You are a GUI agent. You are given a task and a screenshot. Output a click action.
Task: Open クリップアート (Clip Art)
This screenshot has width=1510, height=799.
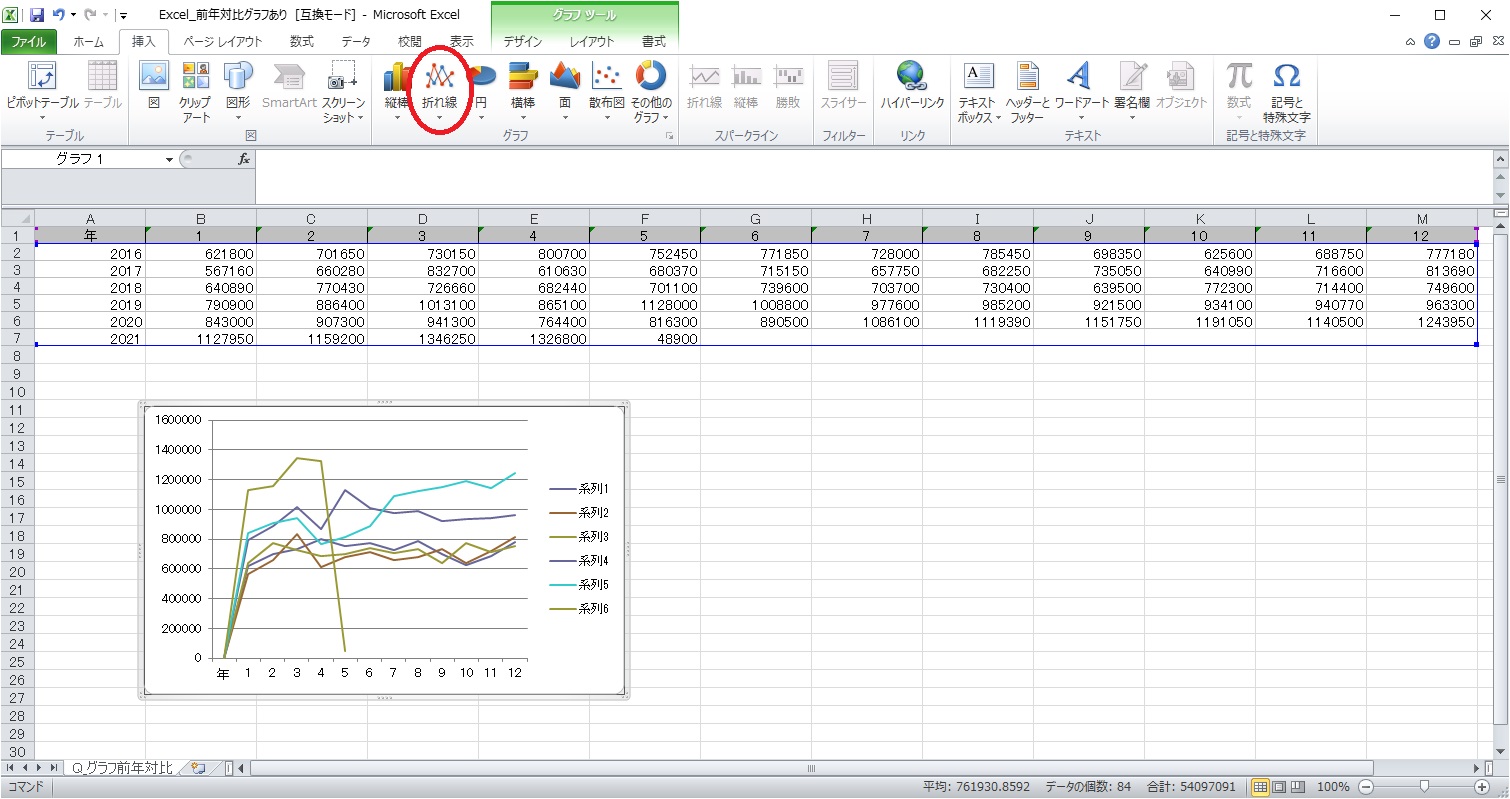195,92
